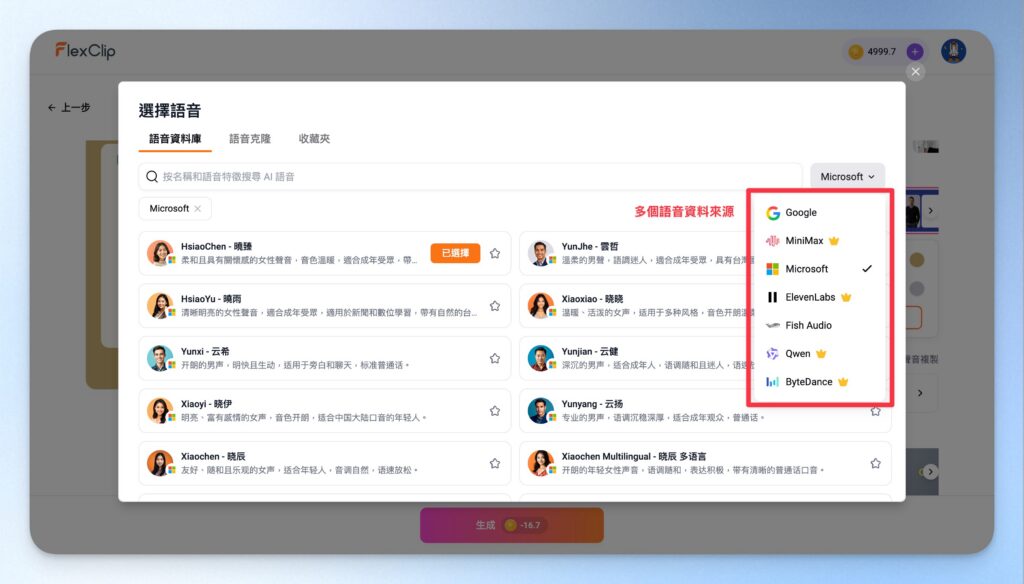
Task: Click the Fish Audio logo icon
Action: [773, 325]
